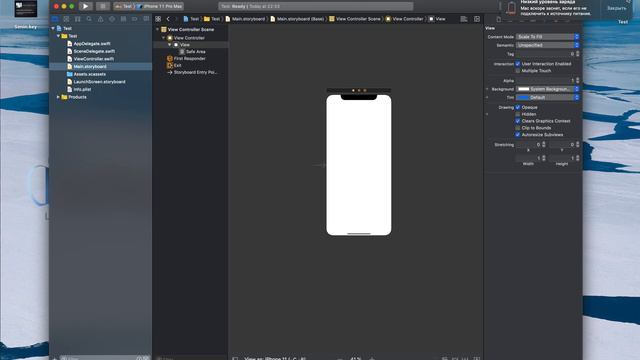Toggle Autoresize Subviews checkbox
640x360 pixels.
pyautogui.click(x=518, y=135)
